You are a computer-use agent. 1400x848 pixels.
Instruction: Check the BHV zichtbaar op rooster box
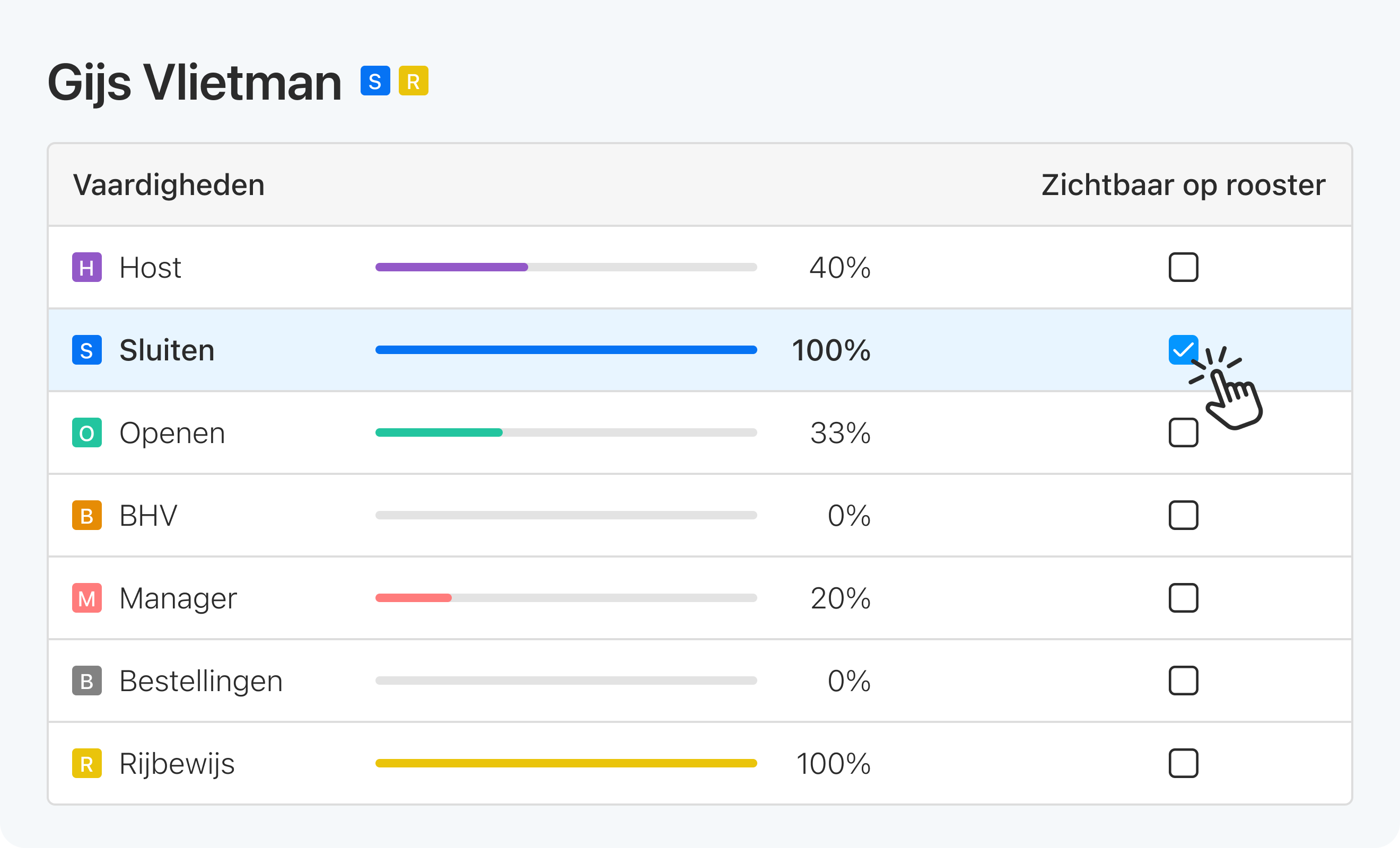click(x=1184, y=515)
